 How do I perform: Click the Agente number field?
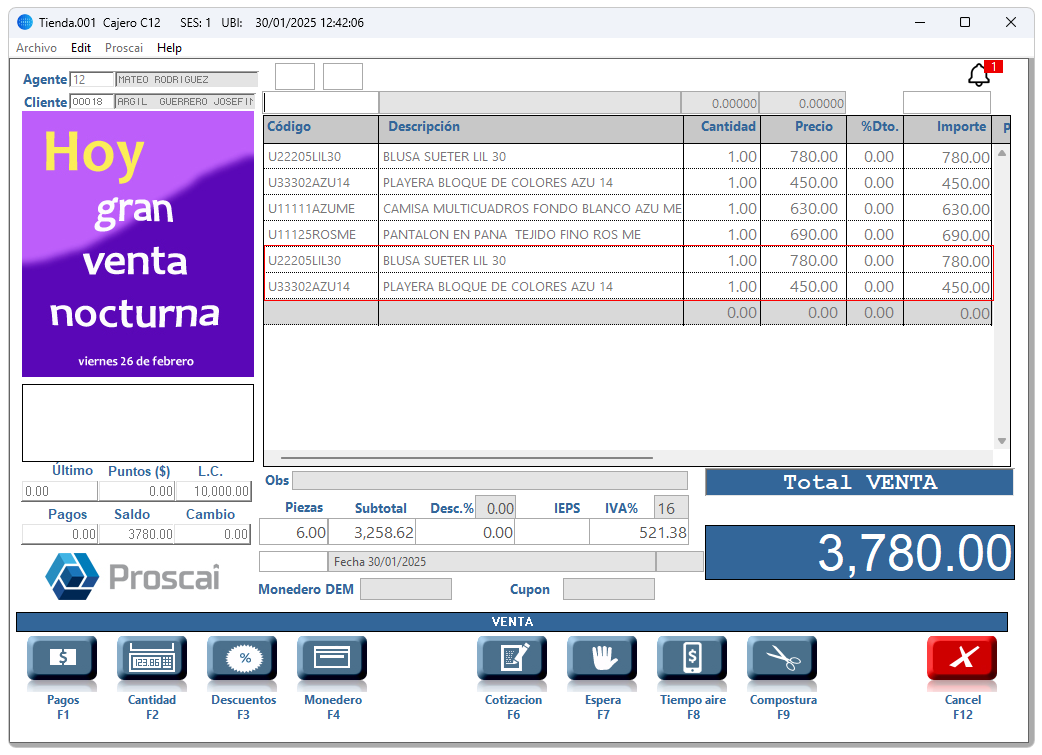tap(92, 80)
